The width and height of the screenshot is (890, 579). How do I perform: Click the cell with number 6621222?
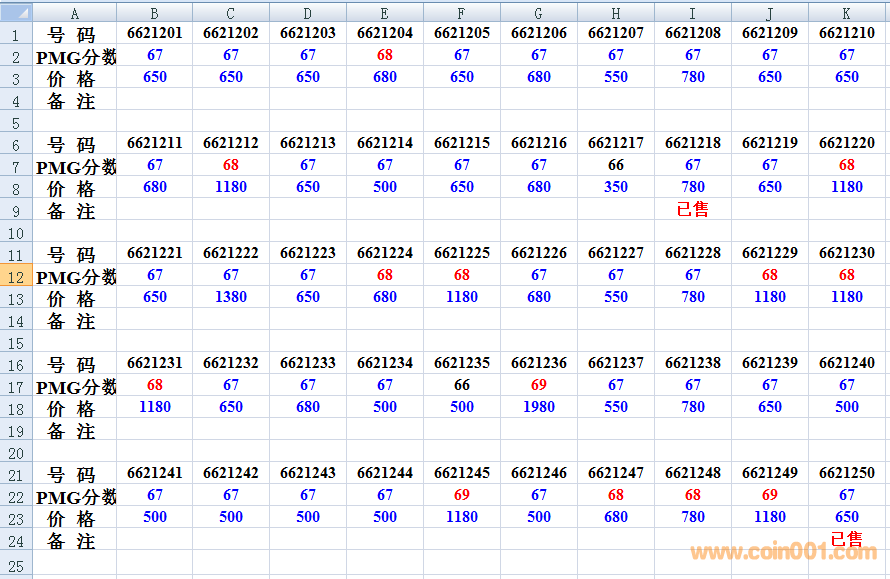coord(231,254)
